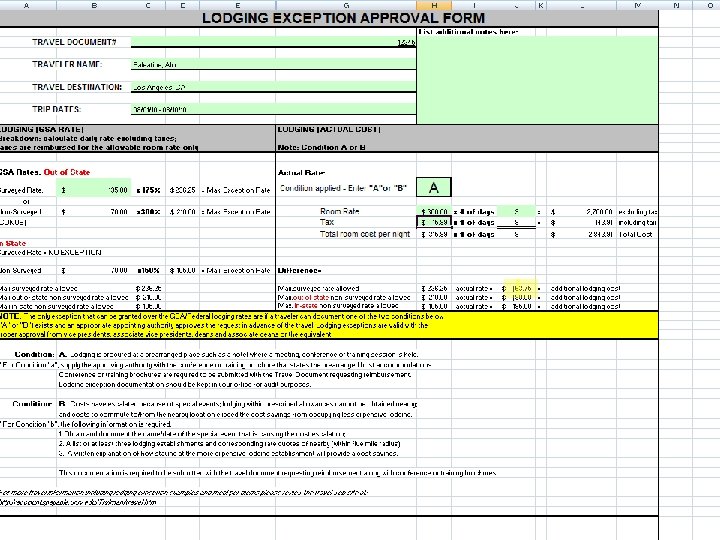Click the red 'In State' heading
This screenshot has height=540, width=720.
click(x=13, y=243)
